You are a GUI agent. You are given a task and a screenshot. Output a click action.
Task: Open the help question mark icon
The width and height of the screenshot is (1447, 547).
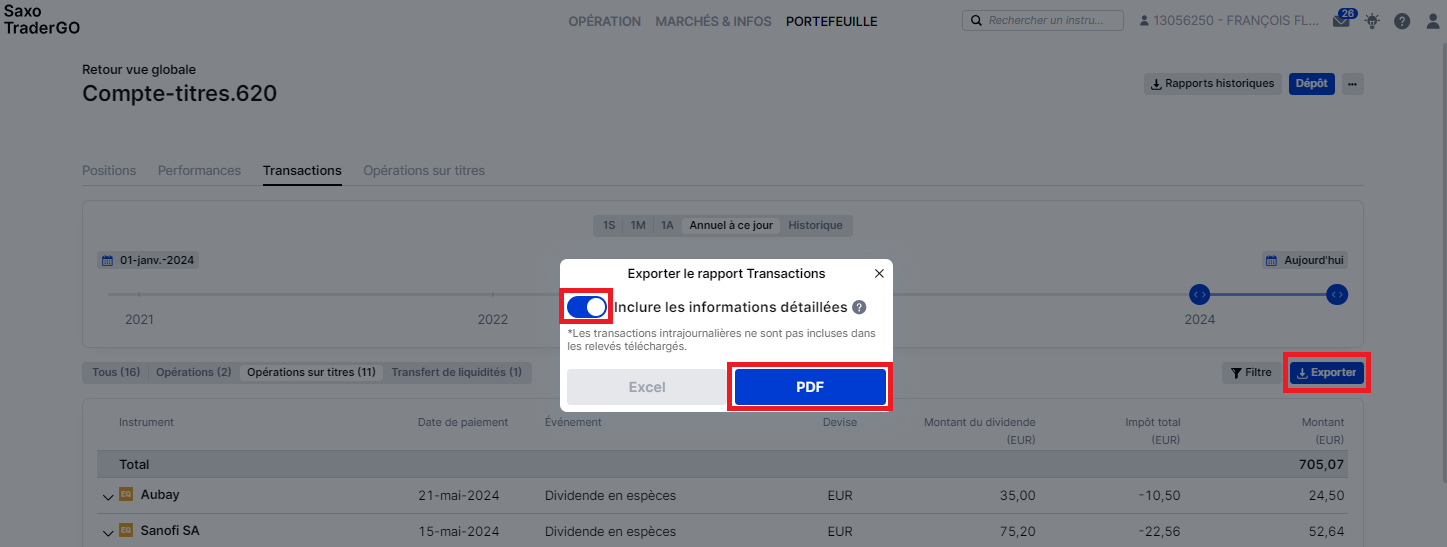[1402, 20]
